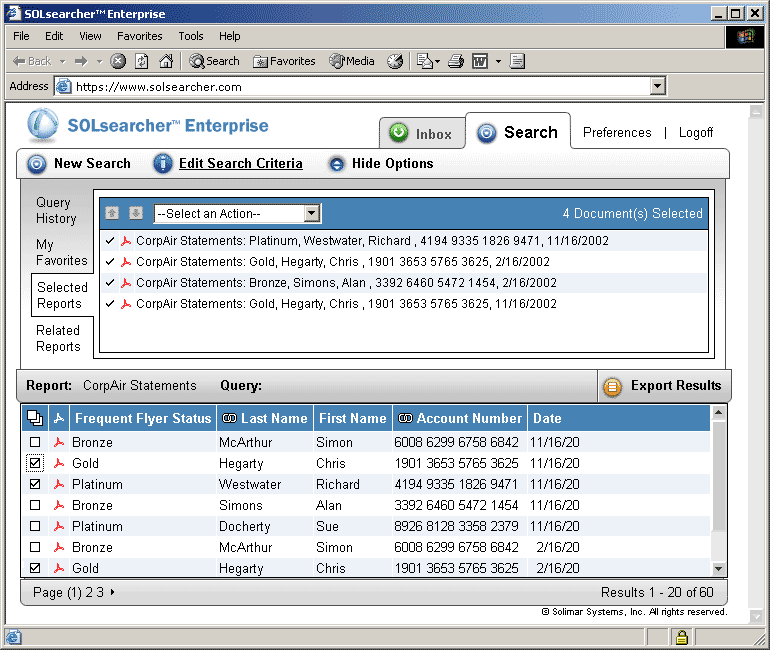This screenshot has height=650, width=770.
Task: Uncheck the Gold Hegarty 11/16 row checkbox
Action: [35, 463]
